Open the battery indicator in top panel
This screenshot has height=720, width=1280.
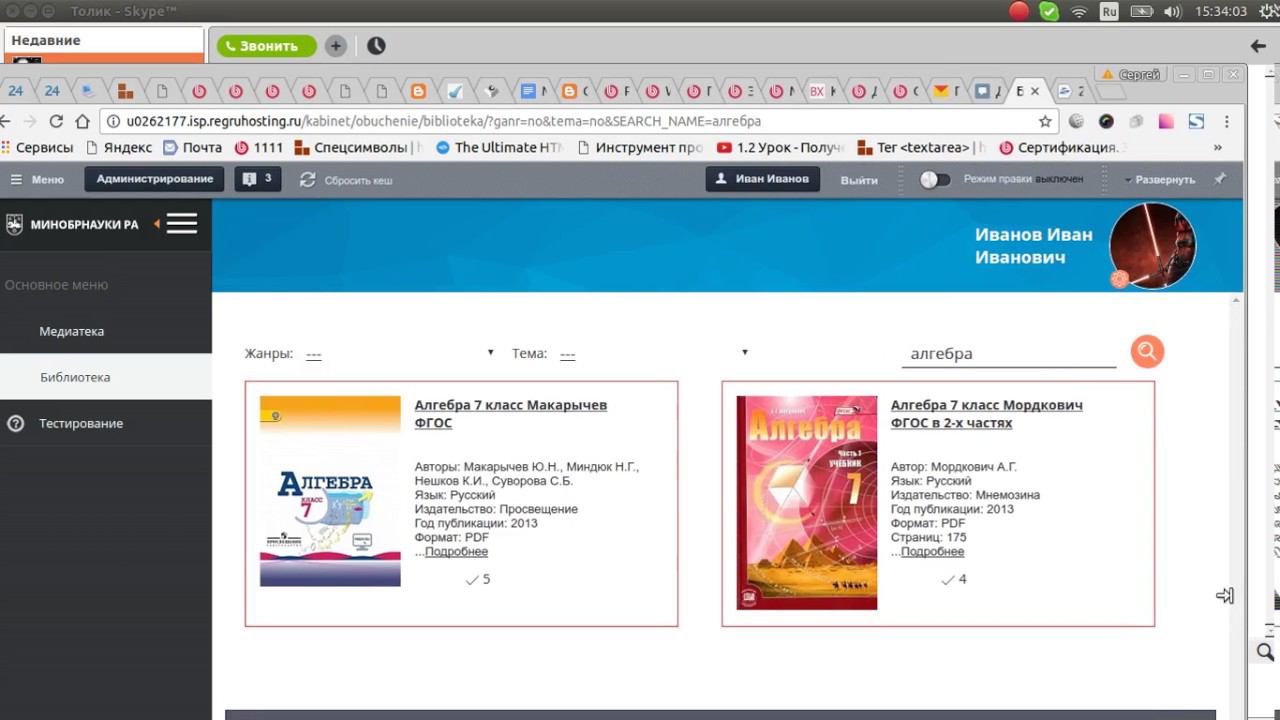1141,12
